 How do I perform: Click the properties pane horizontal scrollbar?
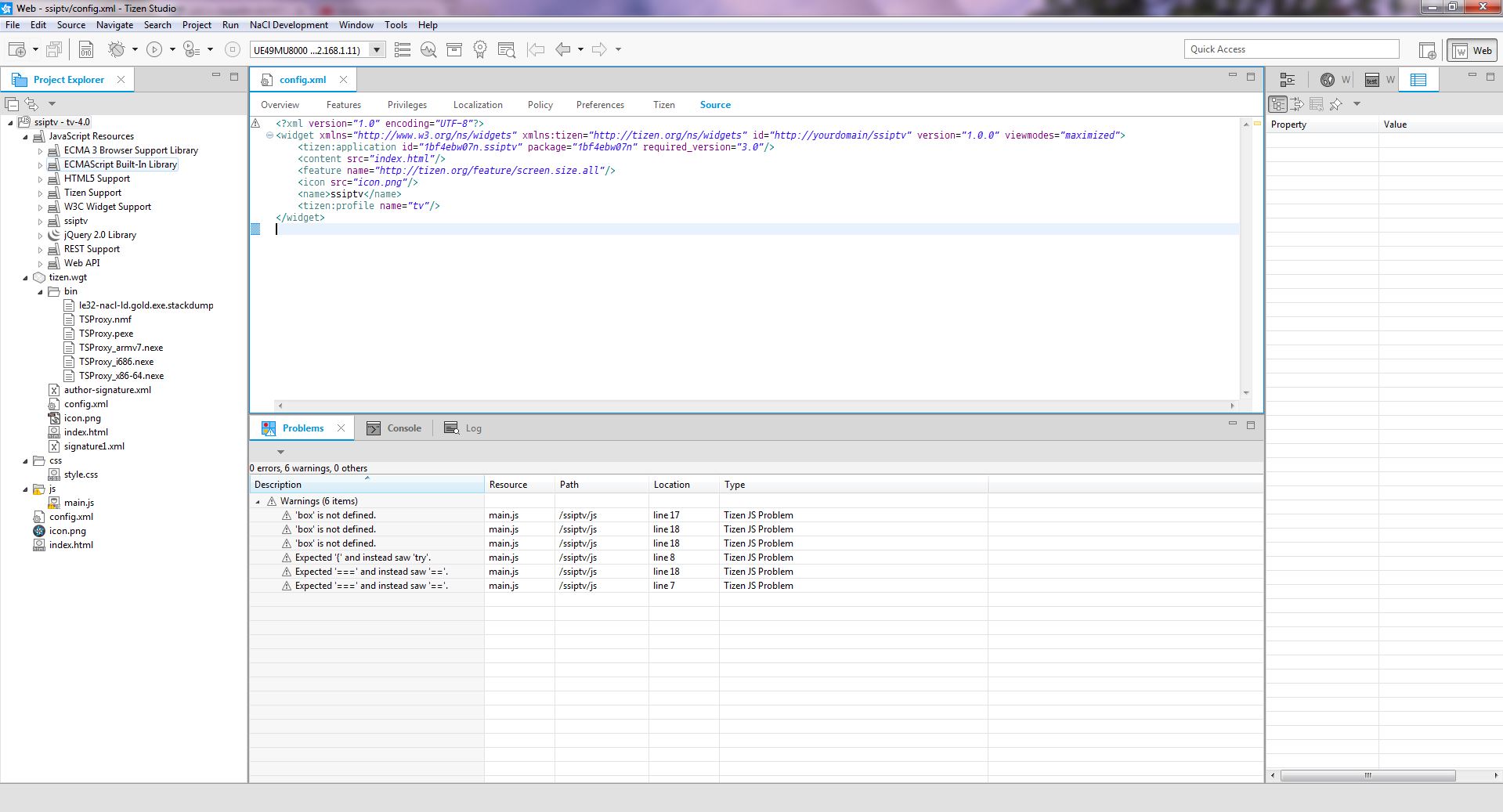coord(1368,775)
